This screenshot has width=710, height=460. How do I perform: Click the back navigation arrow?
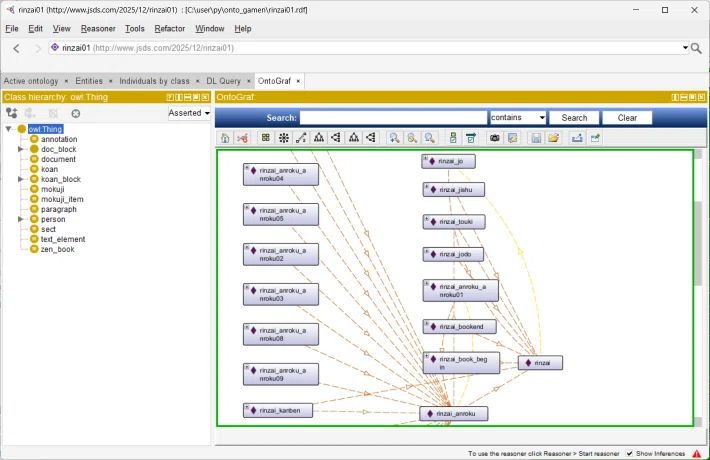click(17, 48)
